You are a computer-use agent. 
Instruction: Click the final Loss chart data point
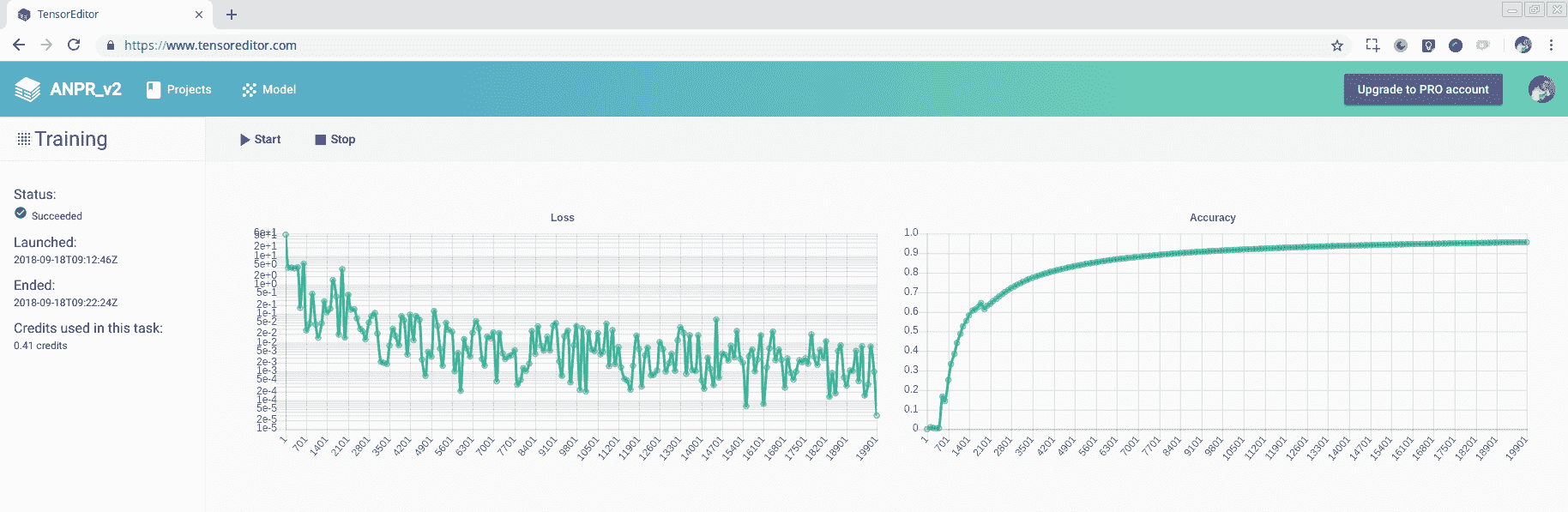point(877,415)
